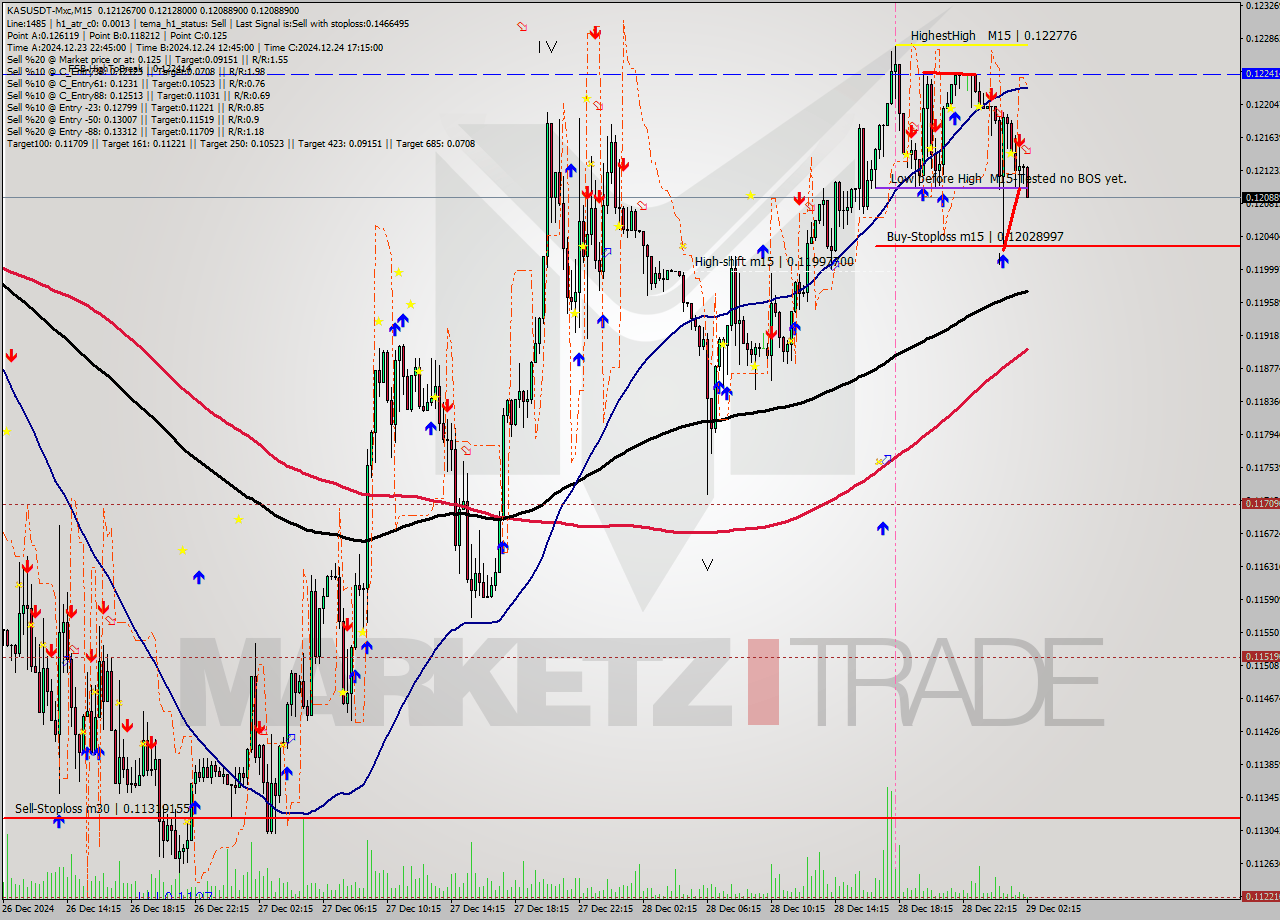Click the red 0.11709 price tag on axis
This screenshot has width=1280, height=920.
[1259, 503]
